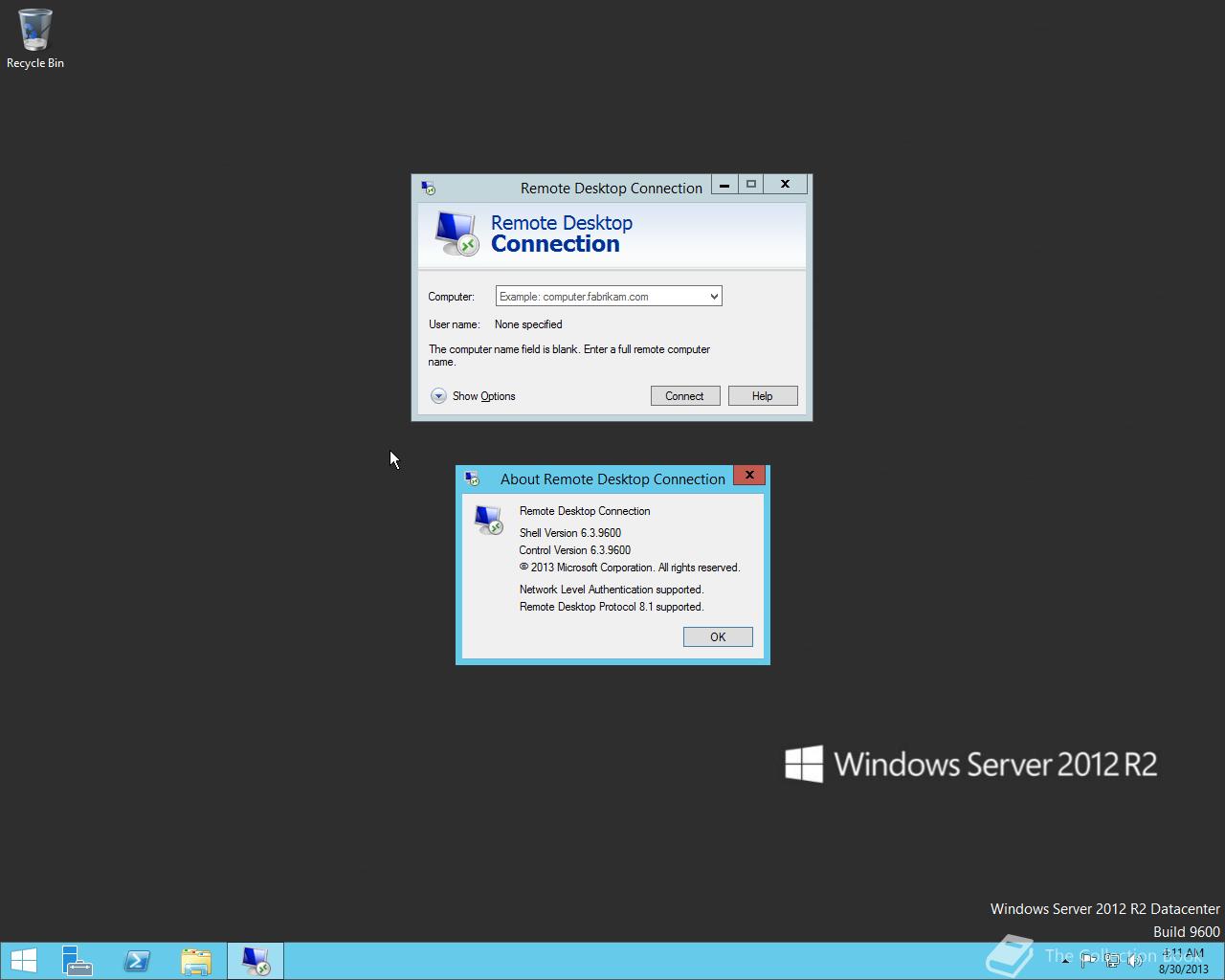Click "Remote Desktop Protocol 8.1 supported." line
The image size is (1225, 980).
coord(612,607)
